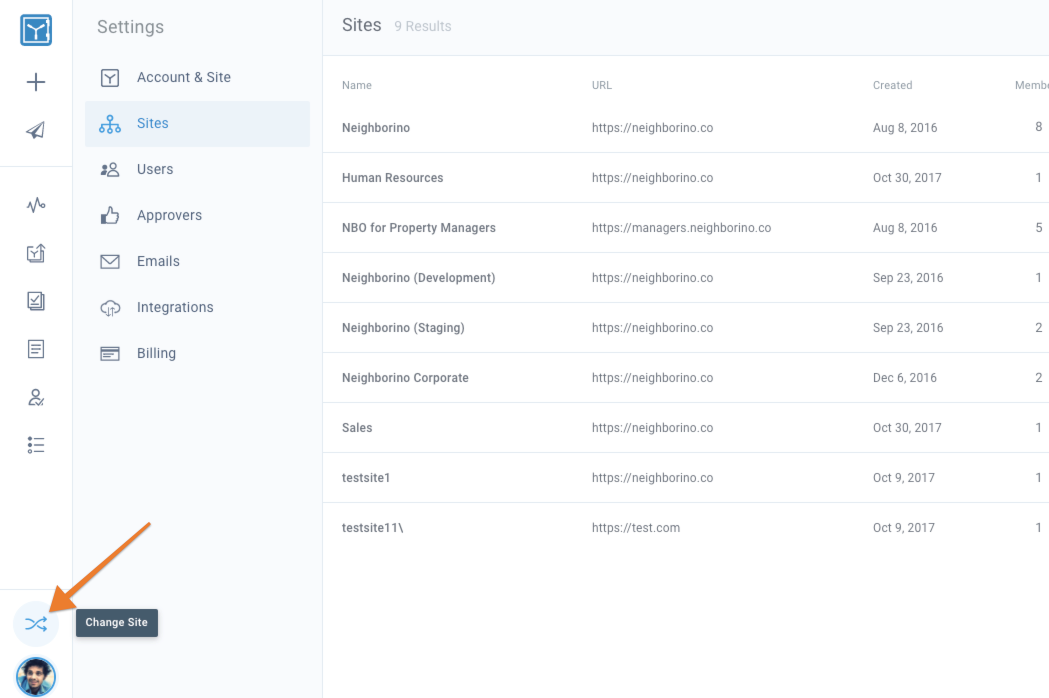The image size is (1049, 698).
Task: Click the Approvers thumbs-up icon
Action: coord(110,215)
